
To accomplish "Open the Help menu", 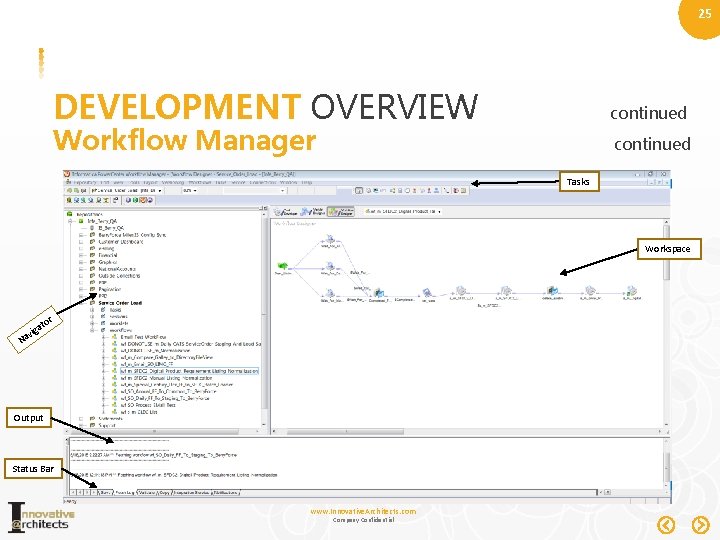I will point(307,182).
